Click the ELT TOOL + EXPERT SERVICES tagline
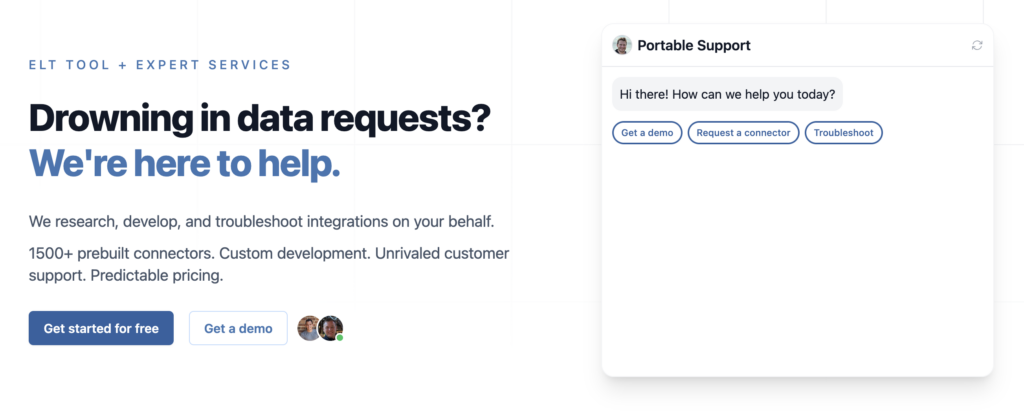 160,65
